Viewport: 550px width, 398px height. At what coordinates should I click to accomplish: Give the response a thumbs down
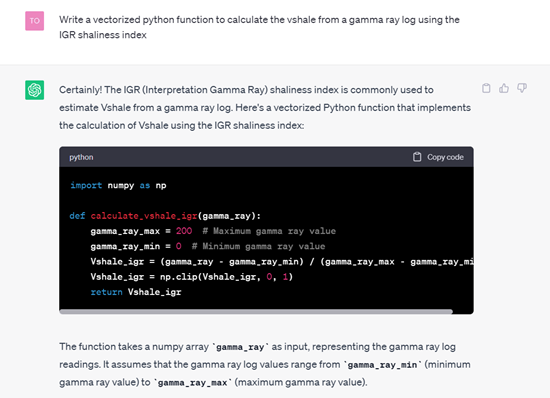522,88
